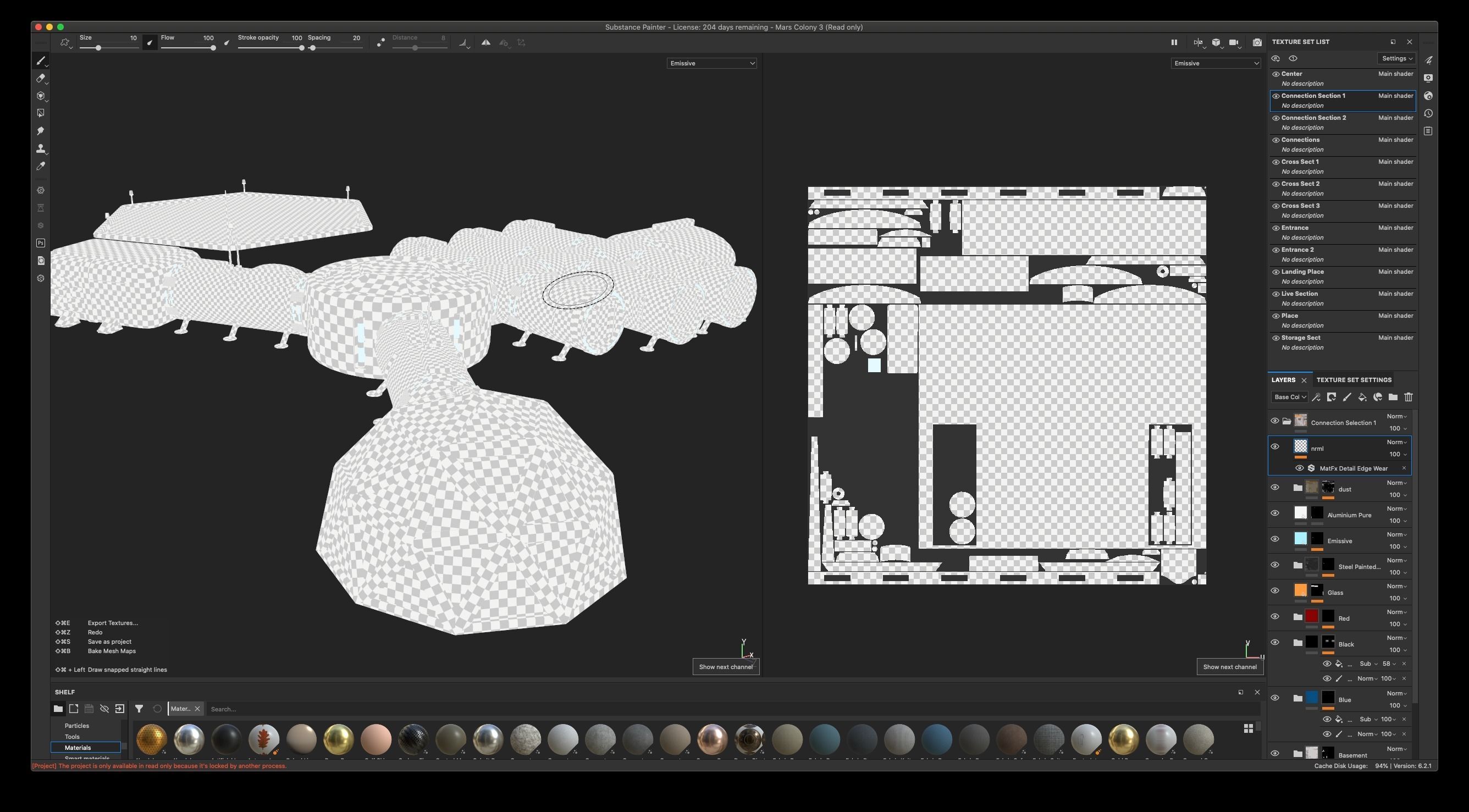The image size is (1469, 812).
Task: Select the Clone stamp tool
Action: coord(41,149)
